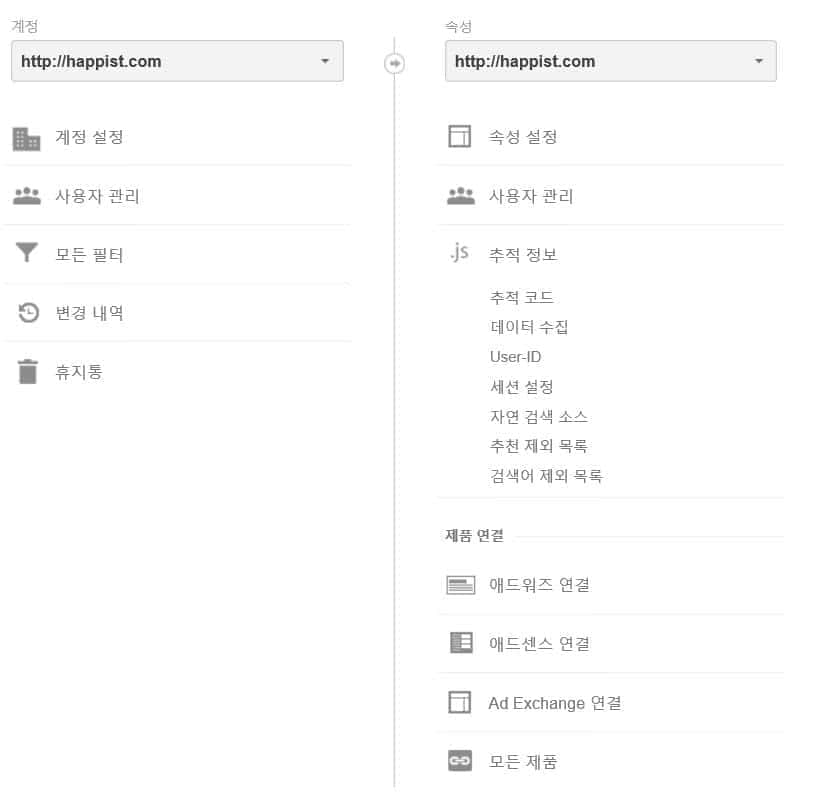Screen dimensions: 813x795
Task: Click the 모든 필터 funnel icon
Action: pyautogui.click(x=27, y=254)
